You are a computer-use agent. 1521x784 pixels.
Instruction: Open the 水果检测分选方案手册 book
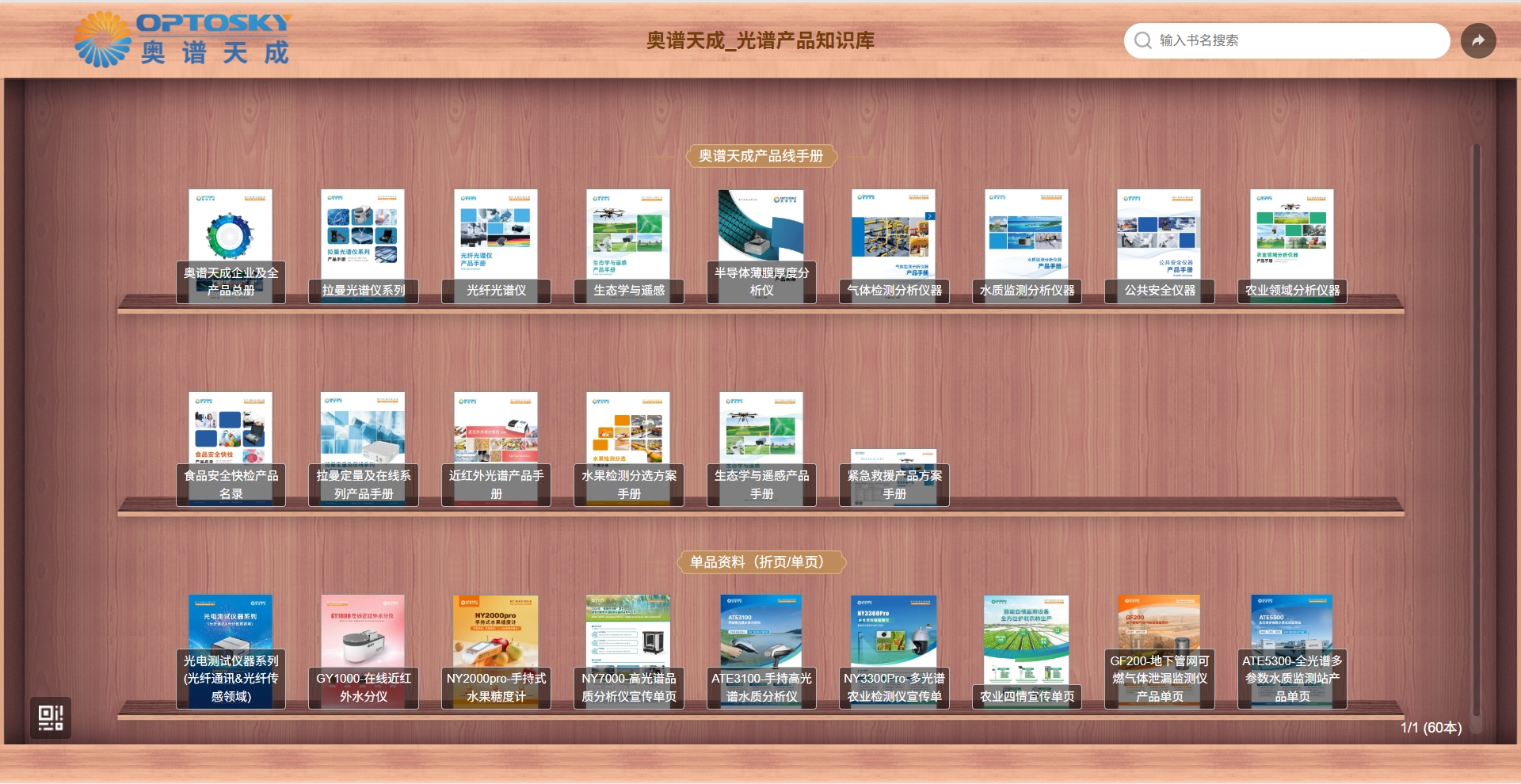click(628, 448)
